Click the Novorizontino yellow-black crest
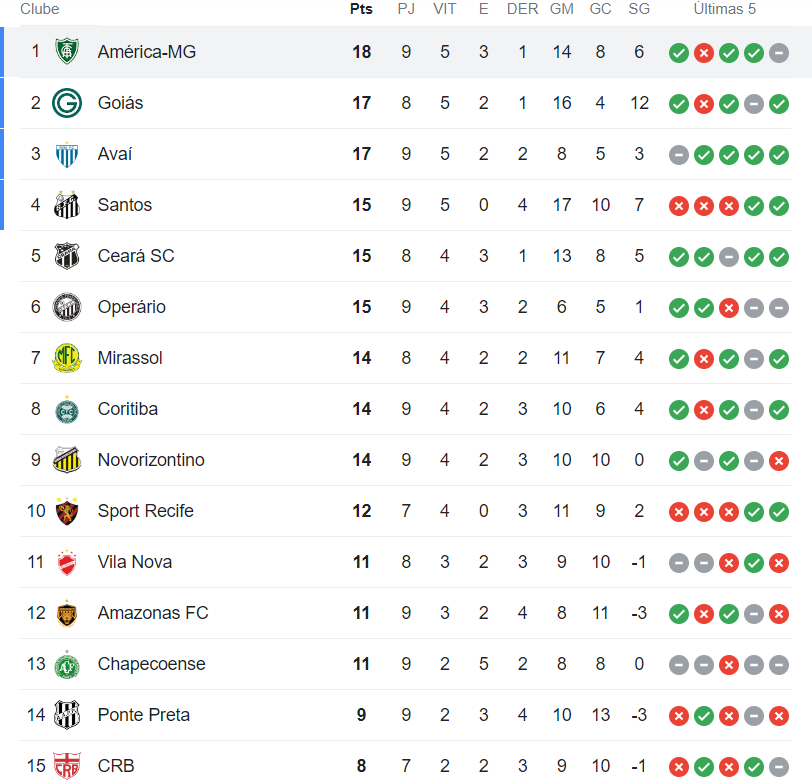The width and height of the screenshot is (812, 782). pyautogui.click(x=67, y=460)
